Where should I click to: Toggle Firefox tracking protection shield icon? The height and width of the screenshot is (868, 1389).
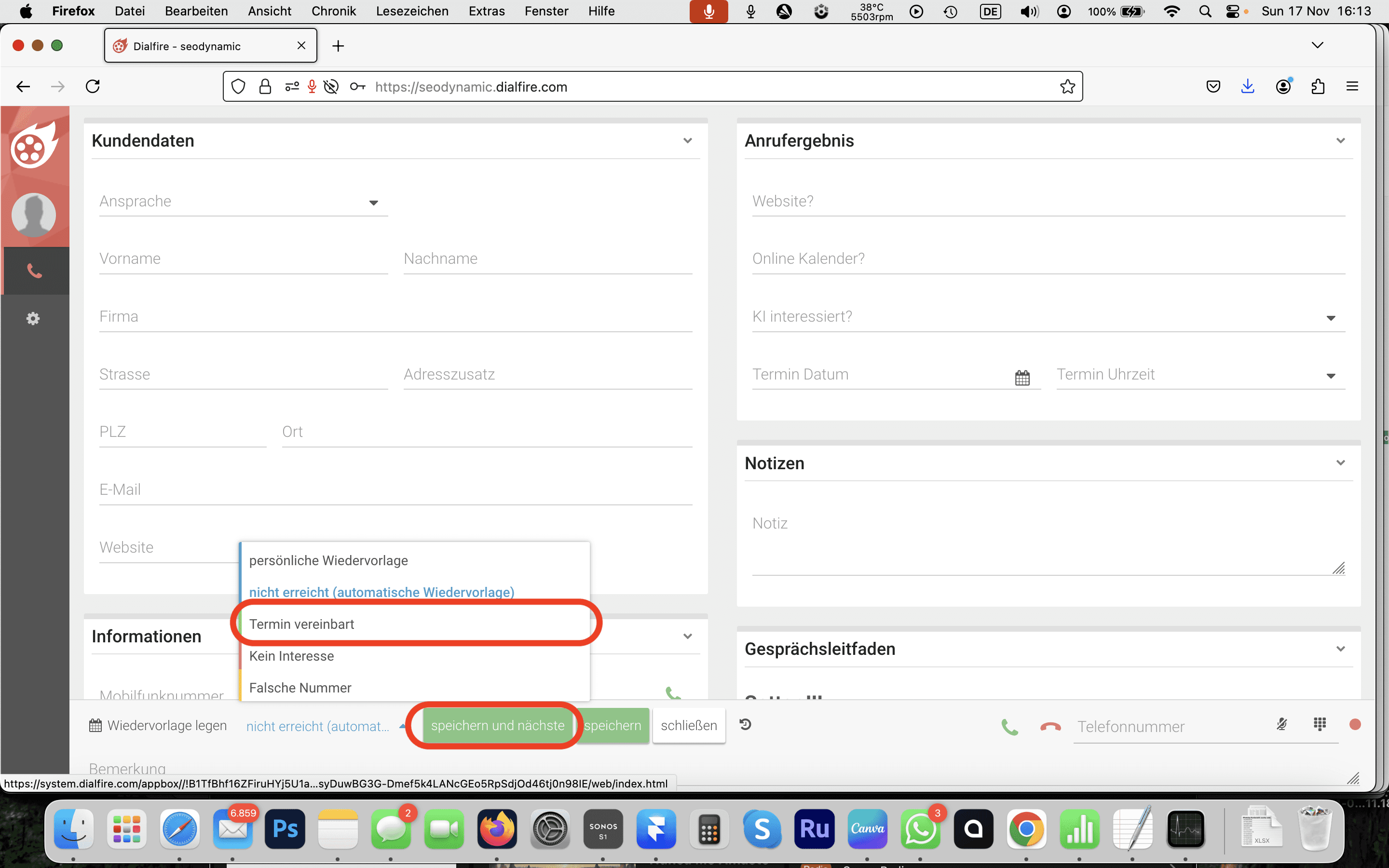coord(238,87)
